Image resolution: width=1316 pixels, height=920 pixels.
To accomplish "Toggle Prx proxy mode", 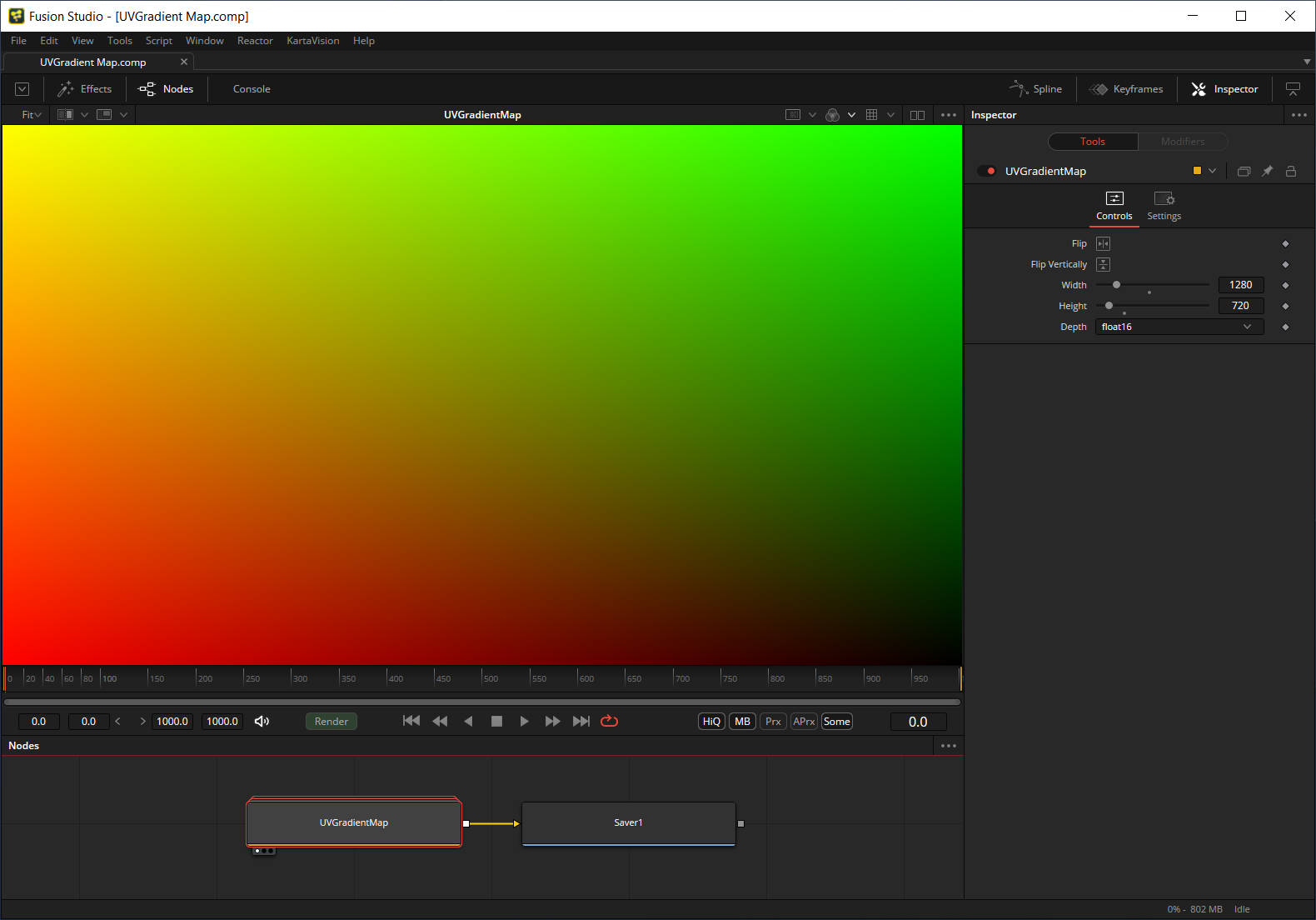I will tap(773, 722).
